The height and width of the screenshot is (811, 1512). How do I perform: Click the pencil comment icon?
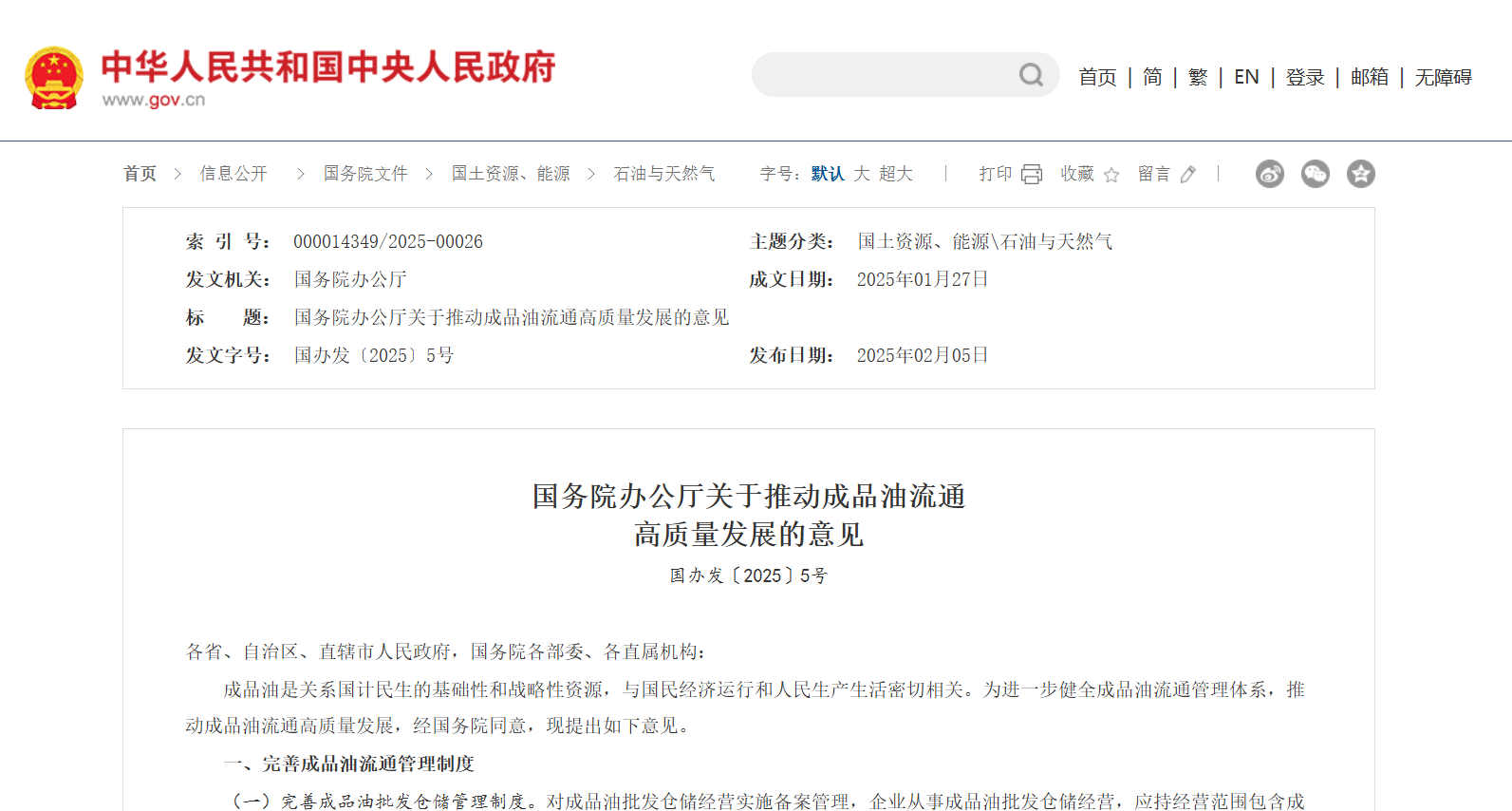tap(1188, 175)
